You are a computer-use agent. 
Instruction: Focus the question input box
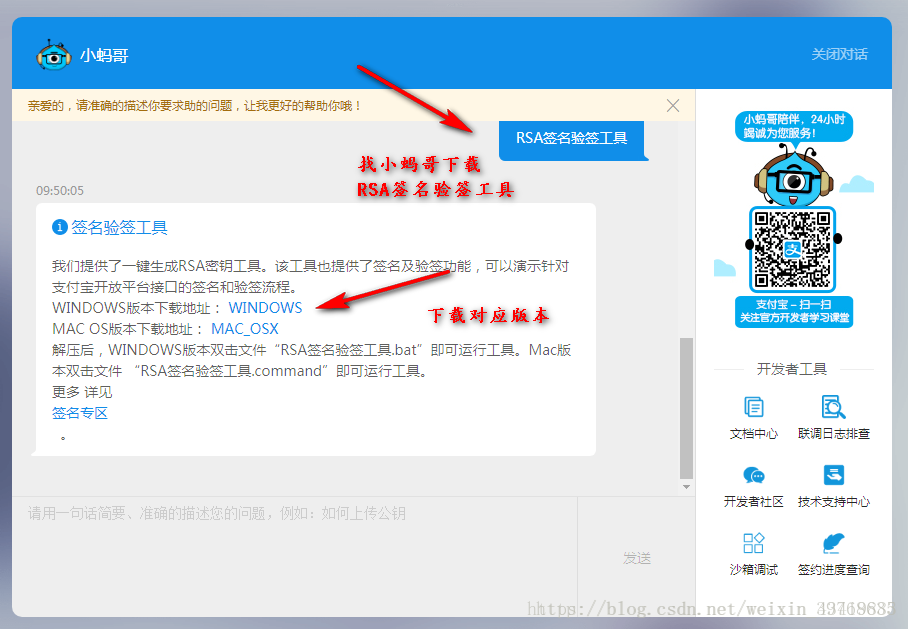(295, 556)
